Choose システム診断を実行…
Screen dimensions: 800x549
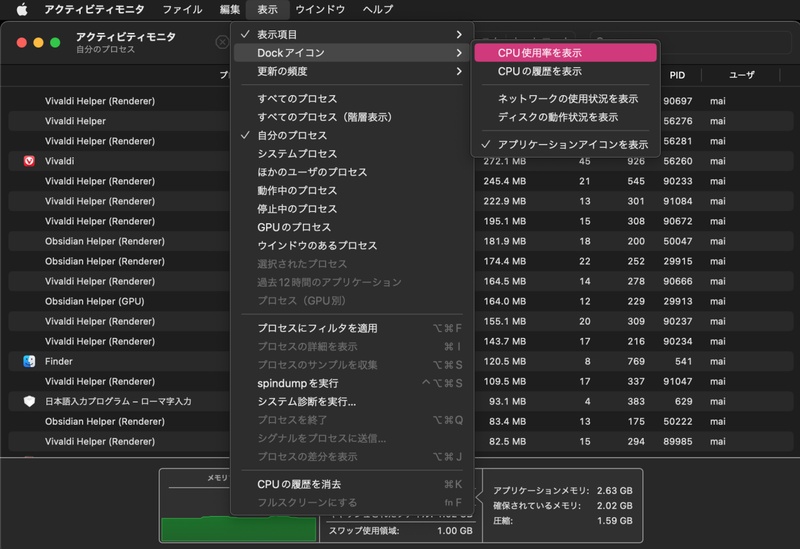tap(352, 402)
